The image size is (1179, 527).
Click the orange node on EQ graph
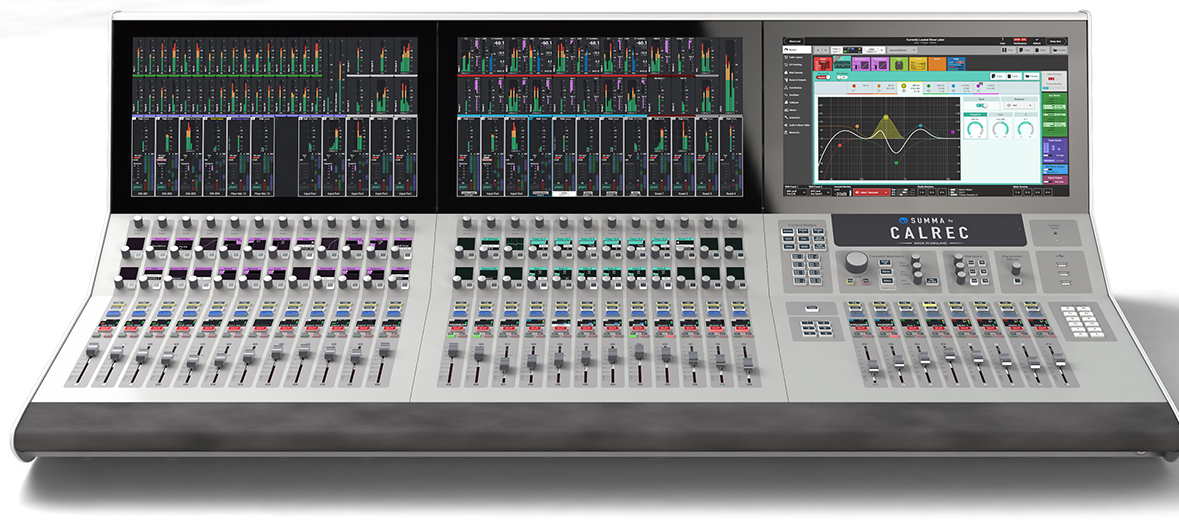coord(857,126)
